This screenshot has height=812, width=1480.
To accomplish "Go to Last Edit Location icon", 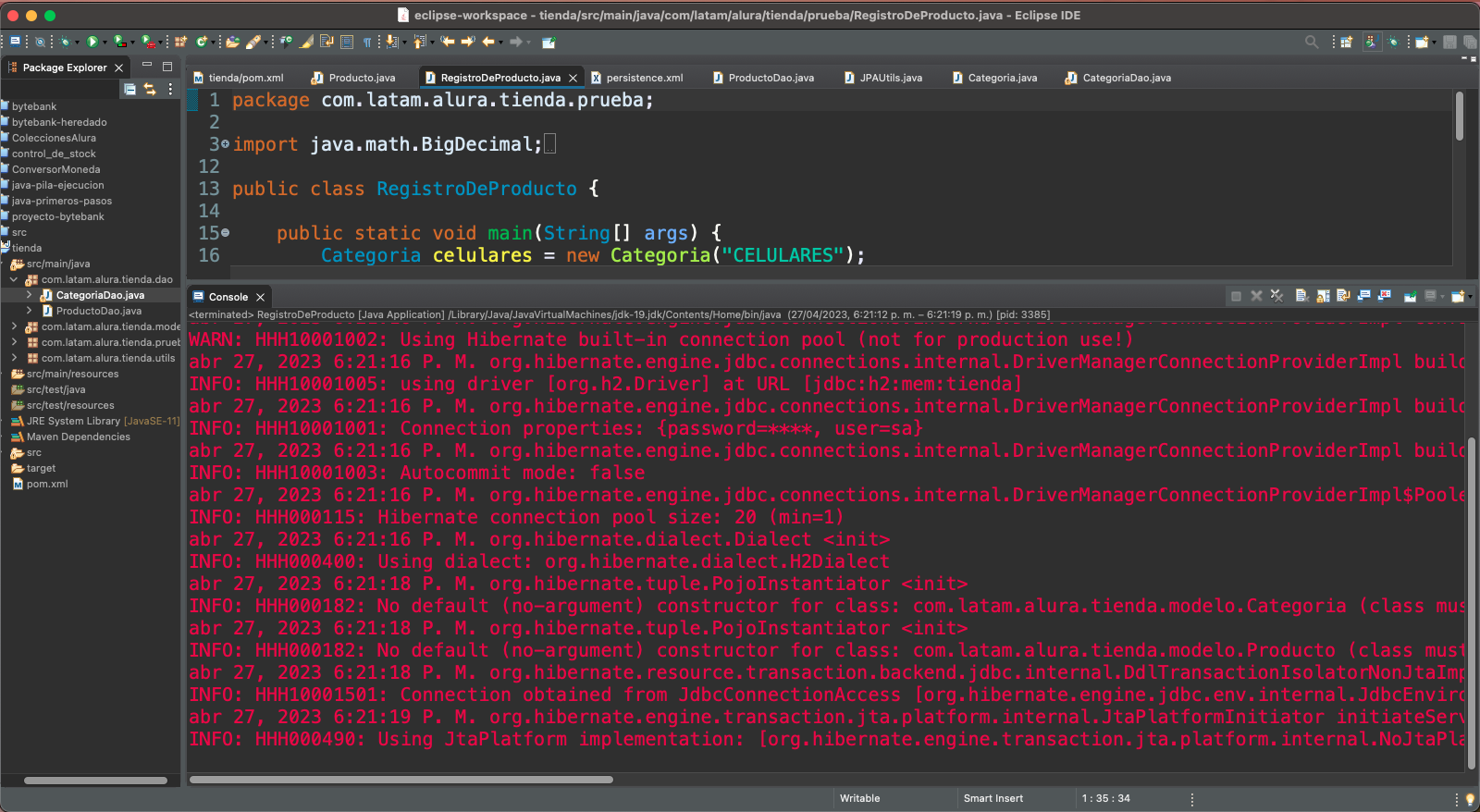I will (447, 42).
